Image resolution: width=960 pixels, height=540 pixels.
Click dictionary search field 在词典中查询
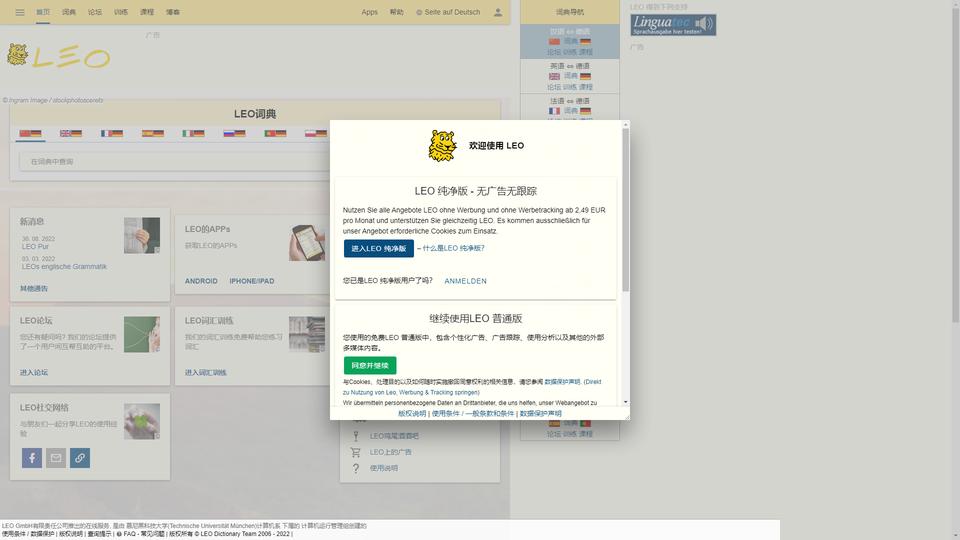tap(174, 162)
